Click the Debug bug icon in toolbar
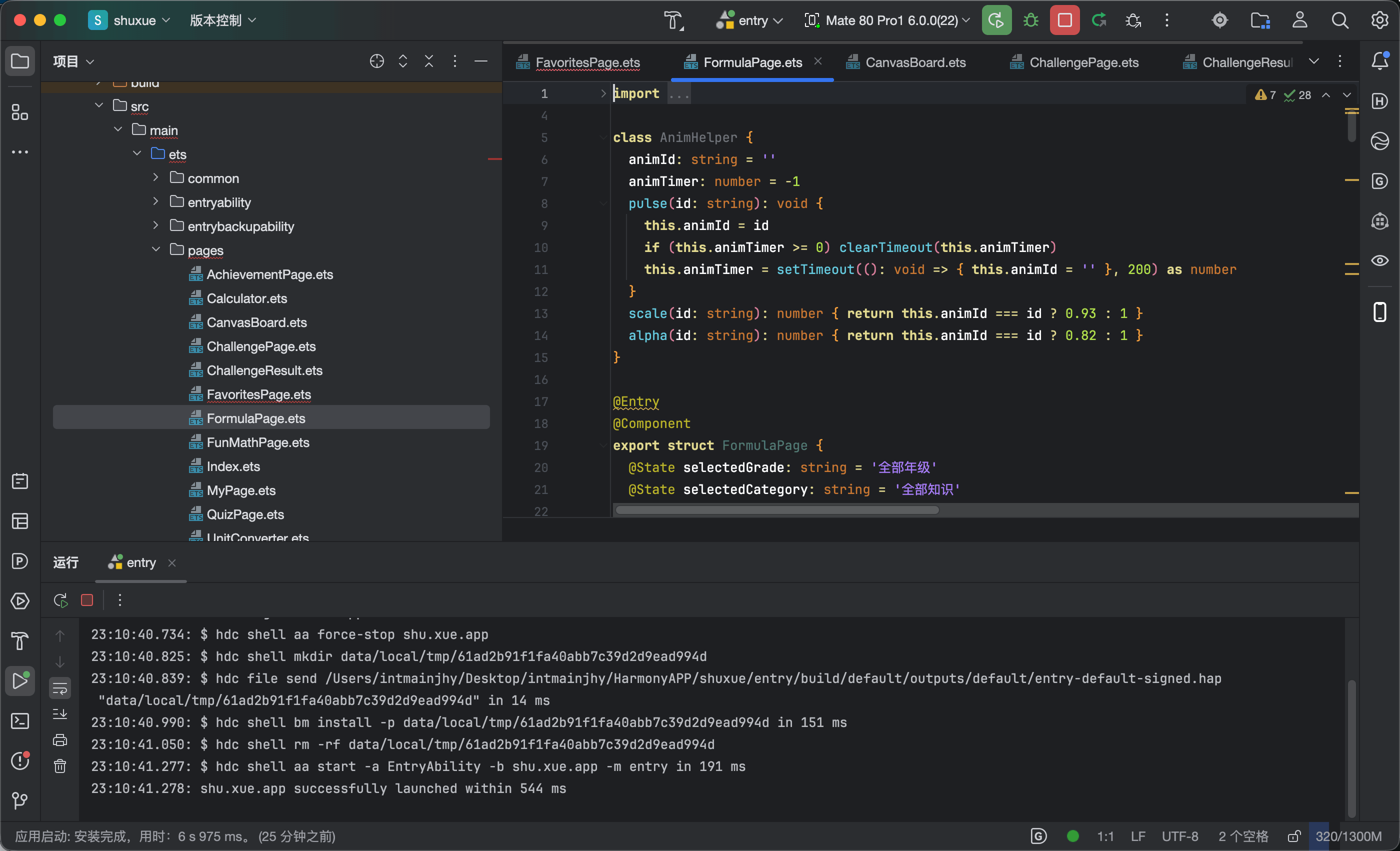The image size is (1400, 851). (1030, 20)
